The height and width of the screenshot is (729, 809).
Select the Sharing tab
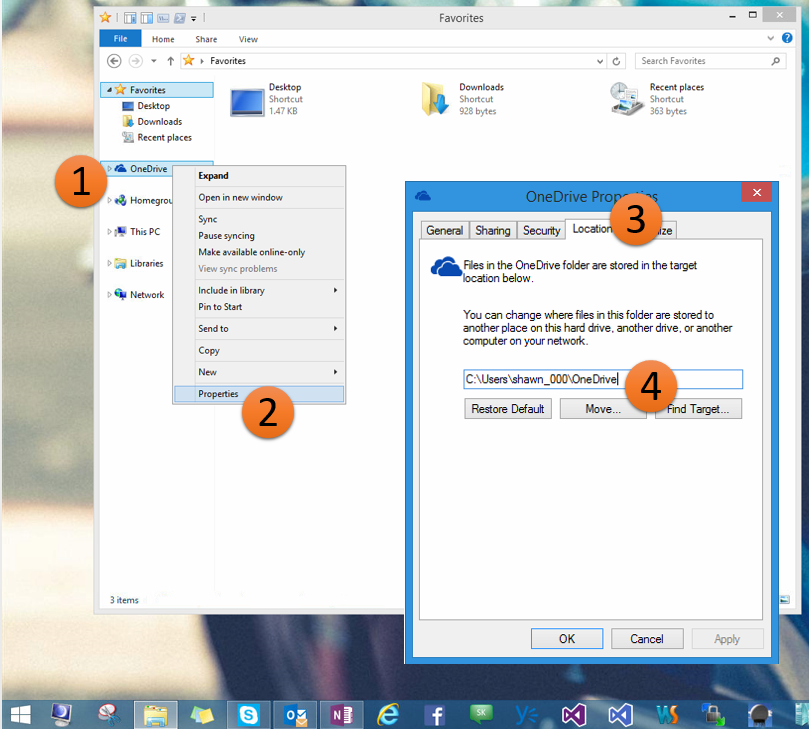[x=493, y=230]
